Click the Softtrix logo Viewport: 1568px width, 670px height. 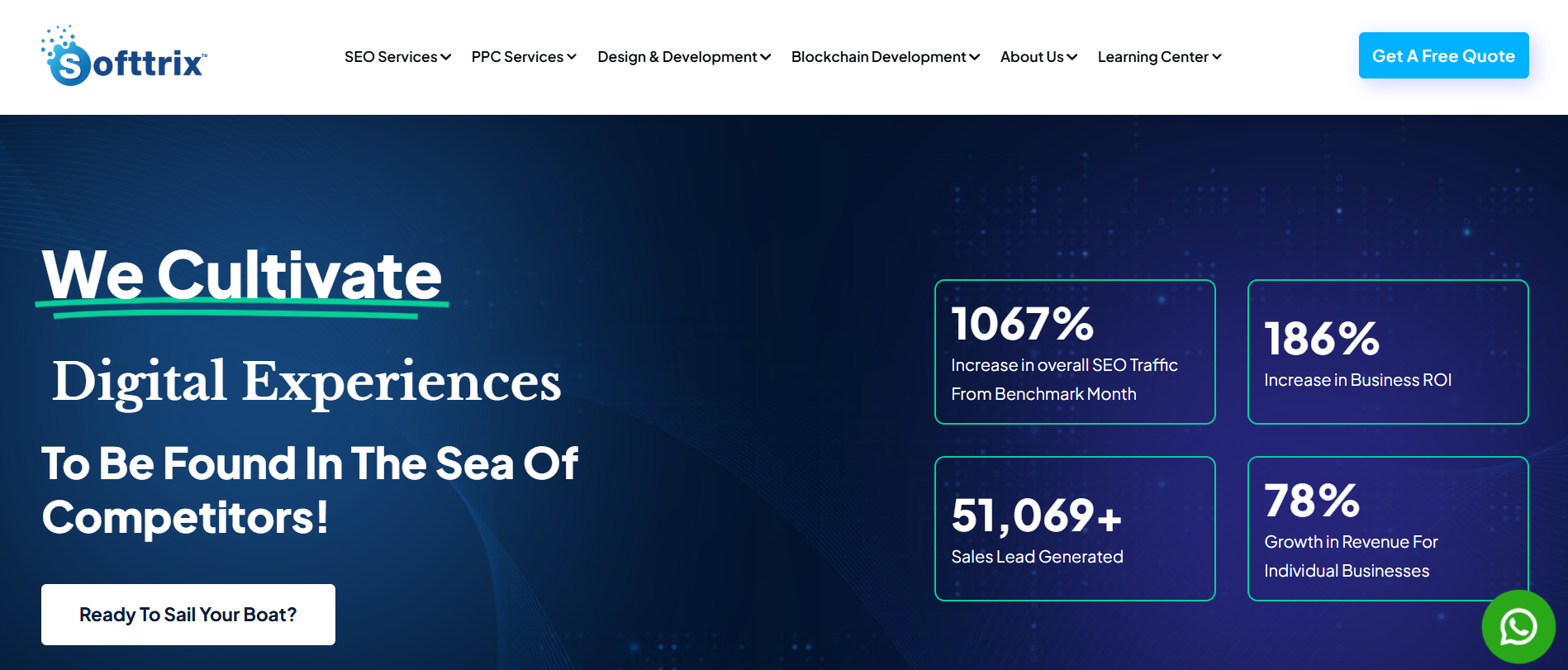(x=124, y=55)
